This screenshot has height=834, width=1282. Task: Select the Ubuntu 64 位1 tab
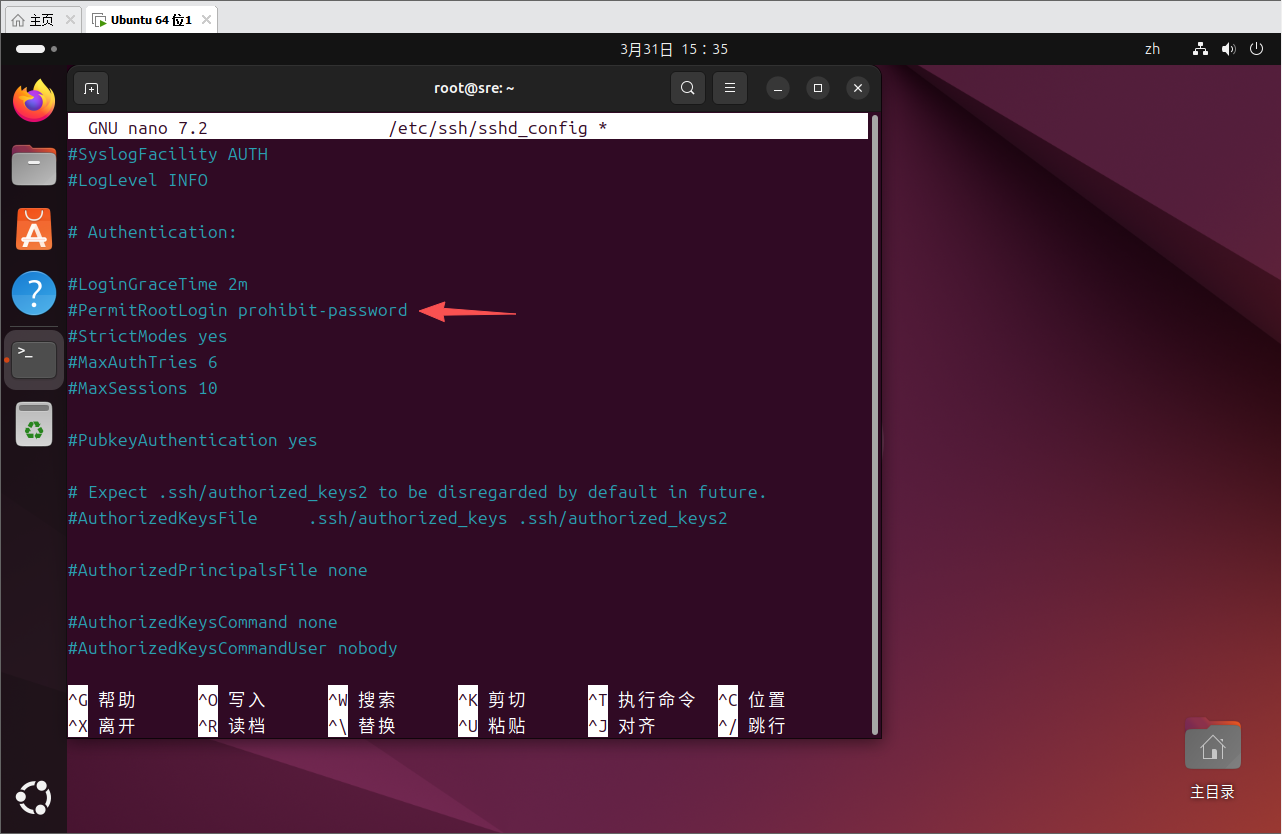pos(152,19)
